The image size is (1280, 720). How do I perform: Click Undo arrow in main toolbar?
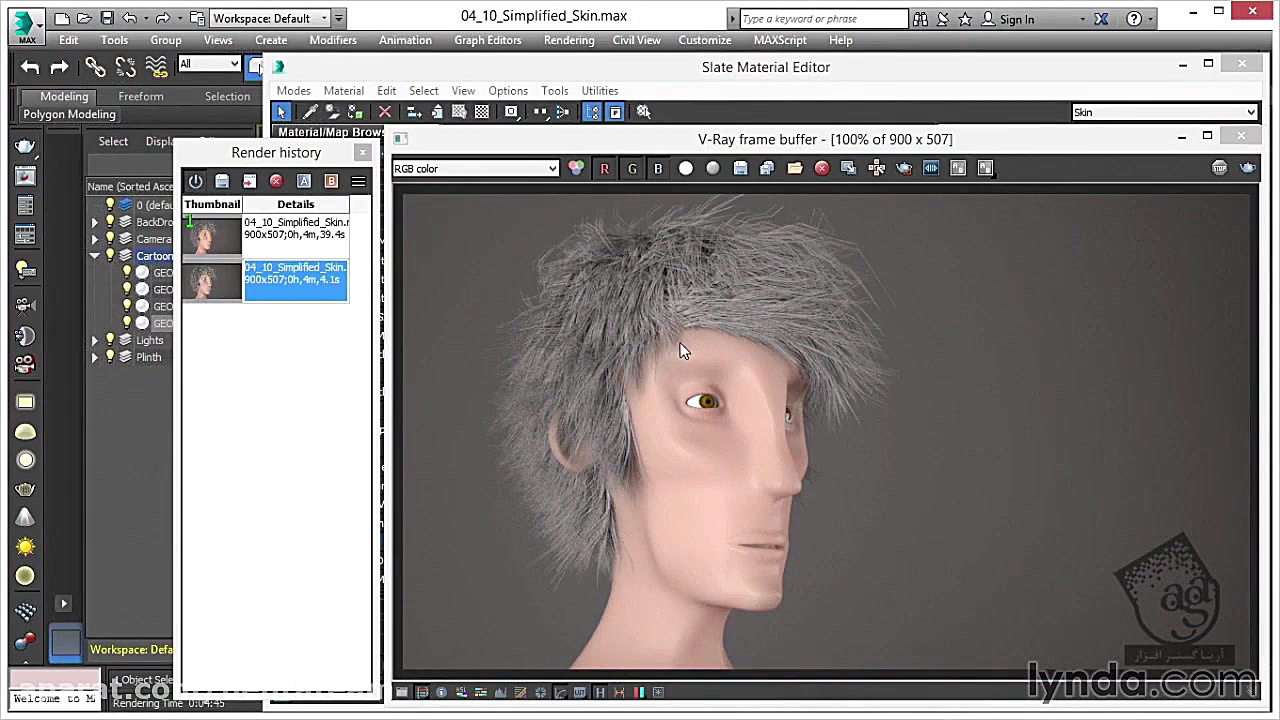pos(30,67)
